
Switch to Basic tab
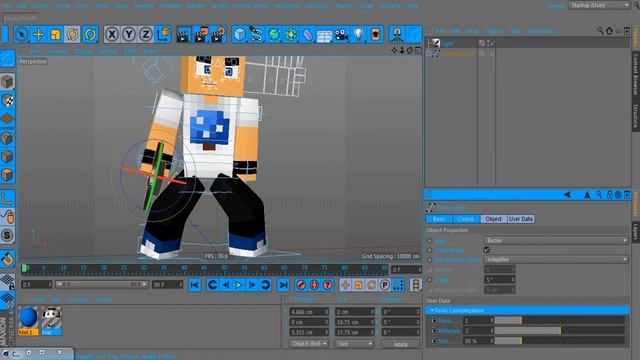(439, 219)
